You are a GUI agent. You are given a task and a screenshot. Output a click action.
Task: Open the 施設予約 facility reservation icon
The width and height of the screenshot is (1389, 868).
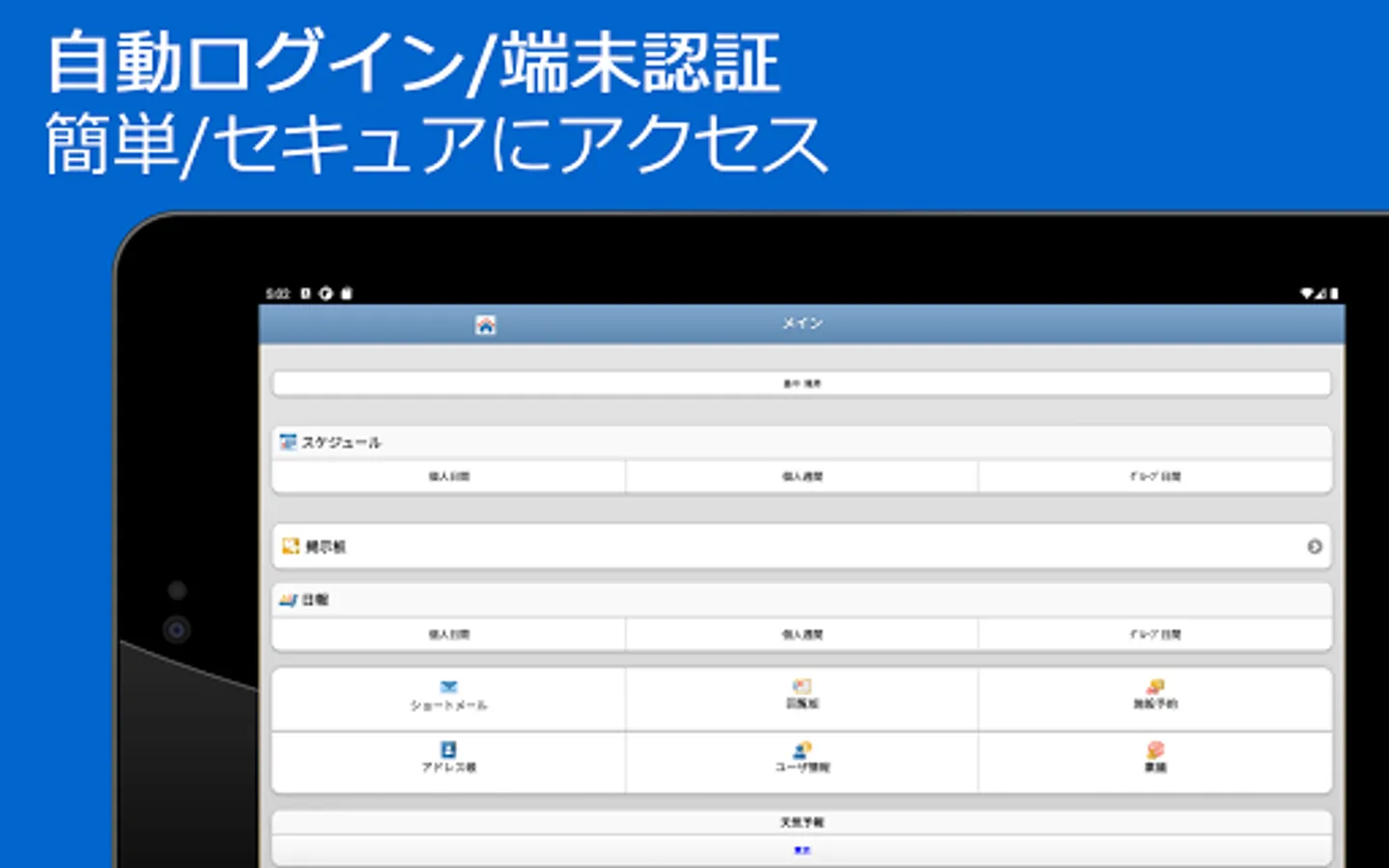pyautogui.click(x=1155, y=686)
